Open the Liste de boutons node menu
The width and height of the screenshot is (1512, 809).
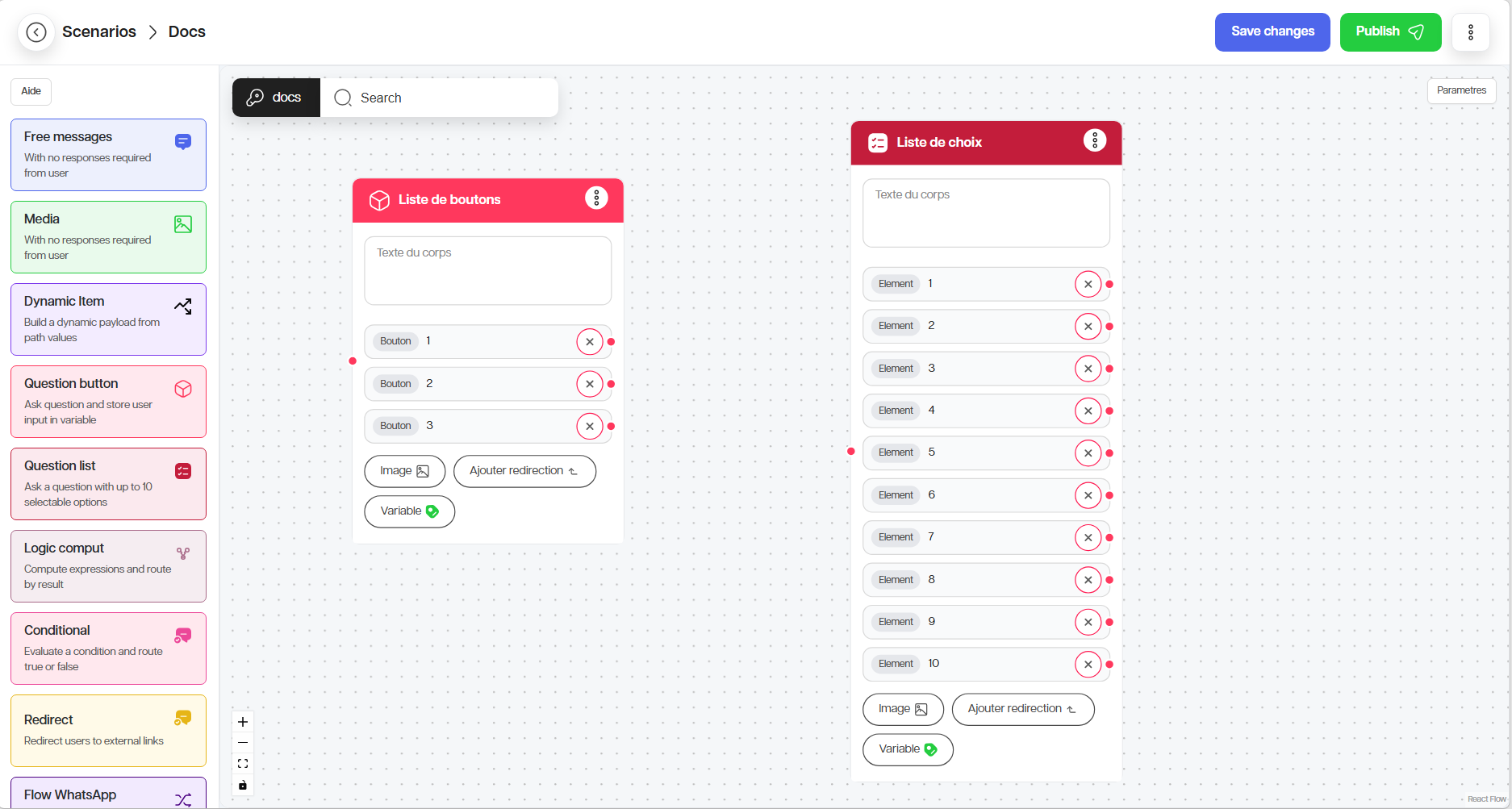tap(596, 198)
